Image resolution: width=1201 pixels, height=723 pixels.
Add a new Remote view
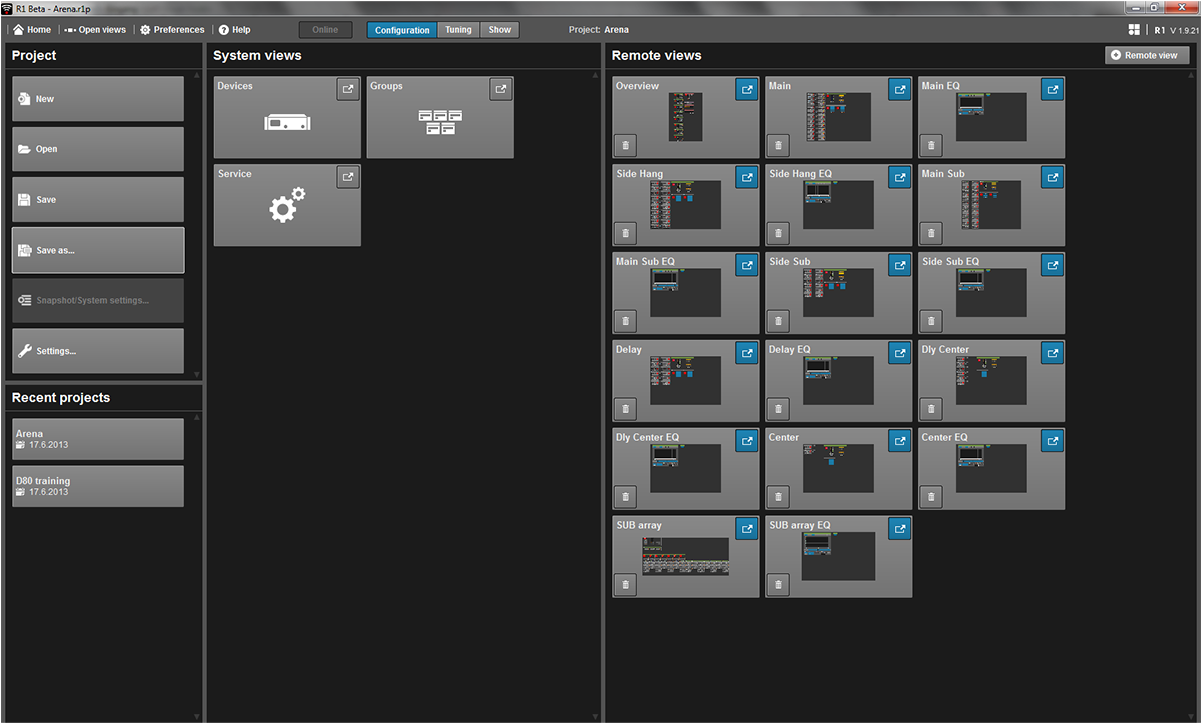pos(1147,55)
